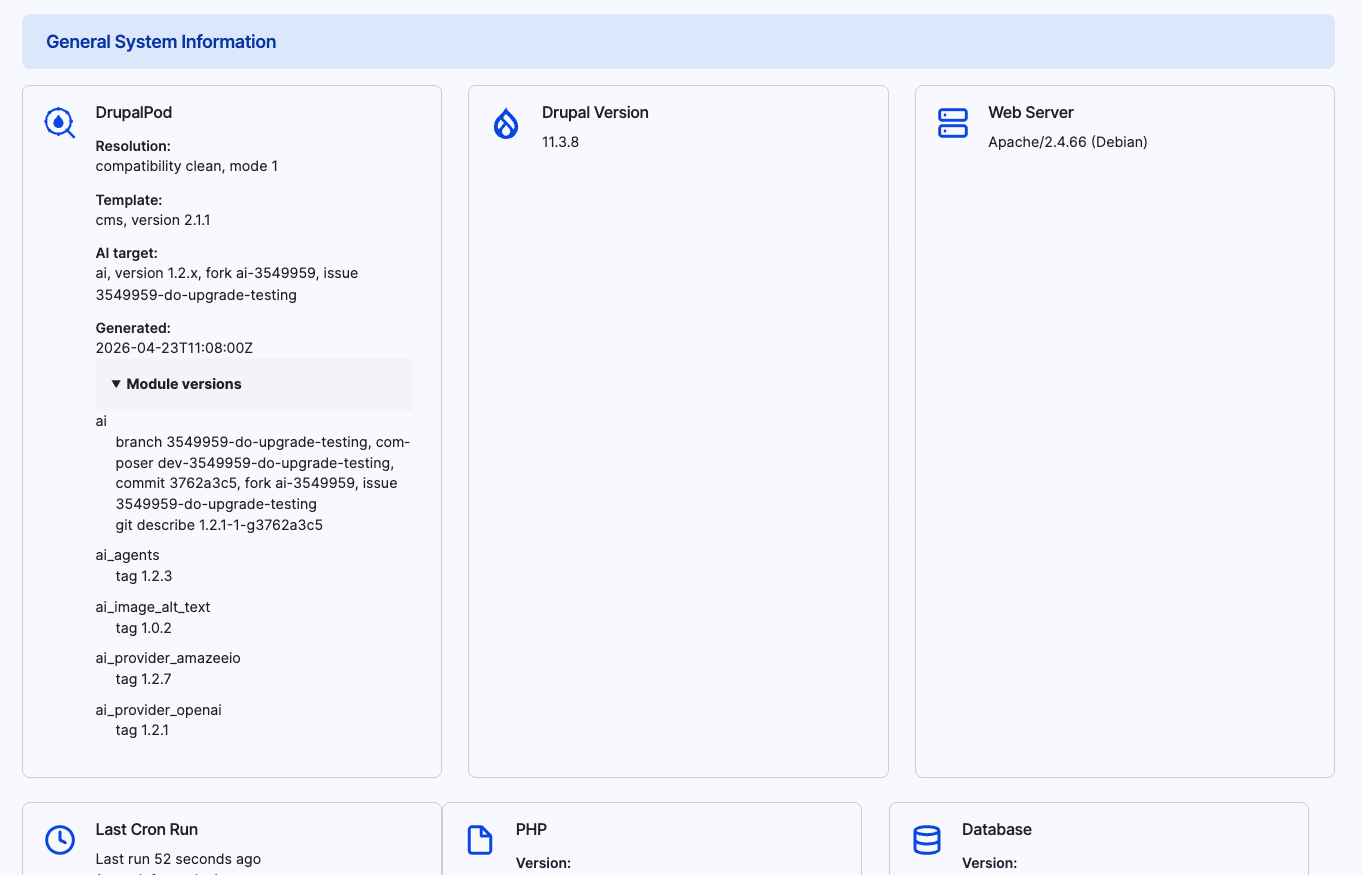1363x875 pixels.
Task: Click Version: label in Database card
Action: pyautogui.click(x=989, y=863)
